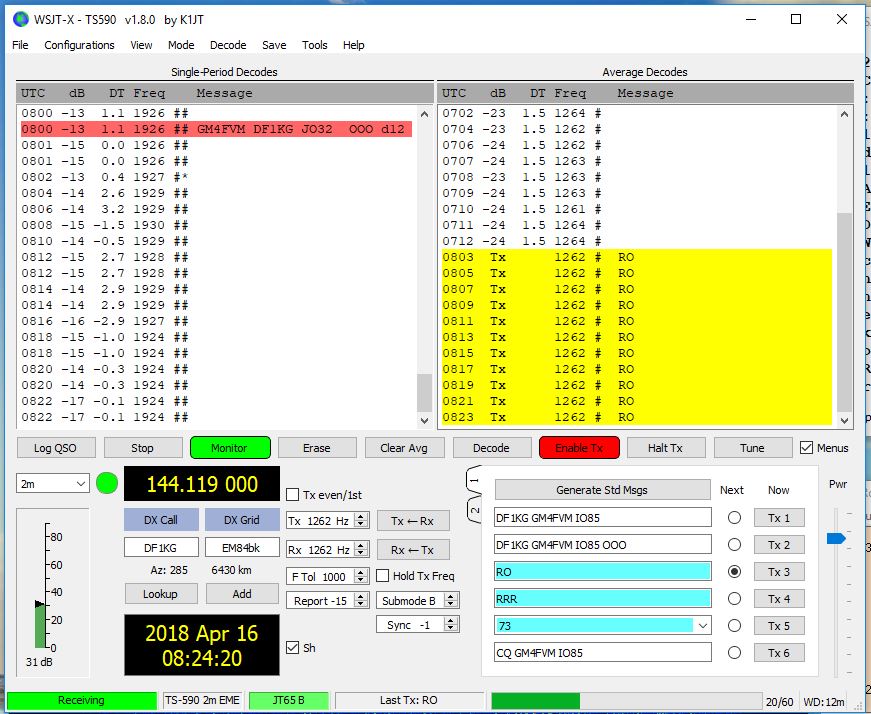This screenshot has height=714, width=871.
Task: Open the Tools menu
Action: pos(314,45)
